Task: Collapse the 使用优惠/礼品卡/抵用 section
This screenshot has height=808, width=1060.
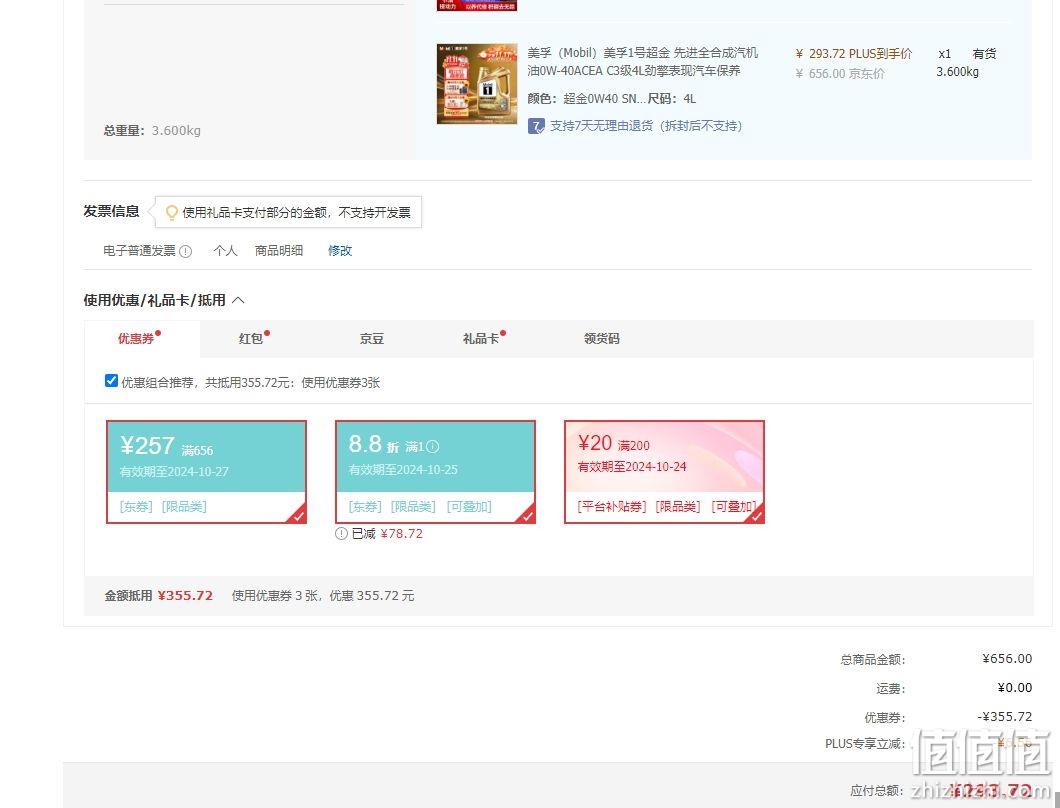Action: coord(238,300)
